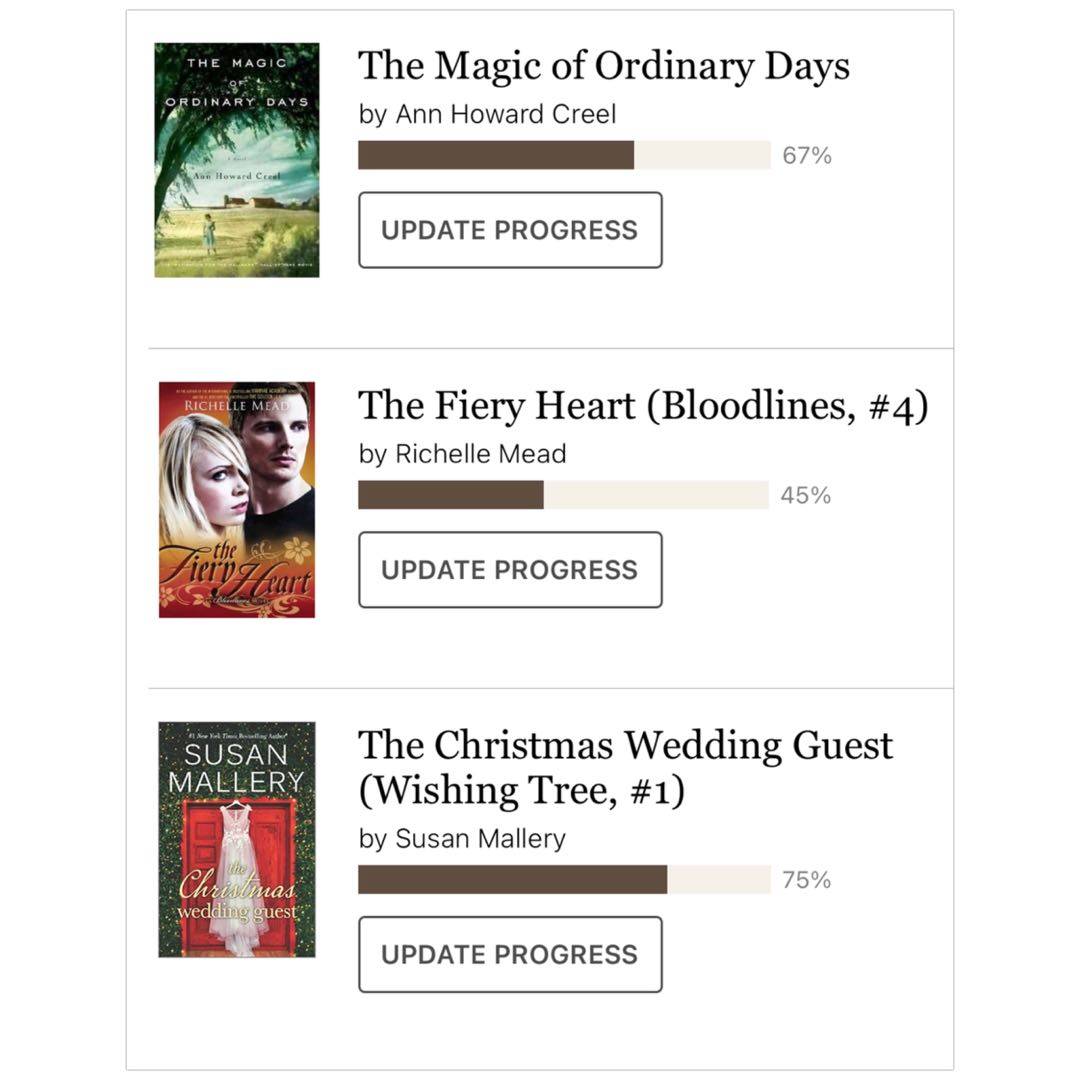1080x1080 pixels.
Task: Click the 67% progress bar filled portion
Action: tap(496, 155)
